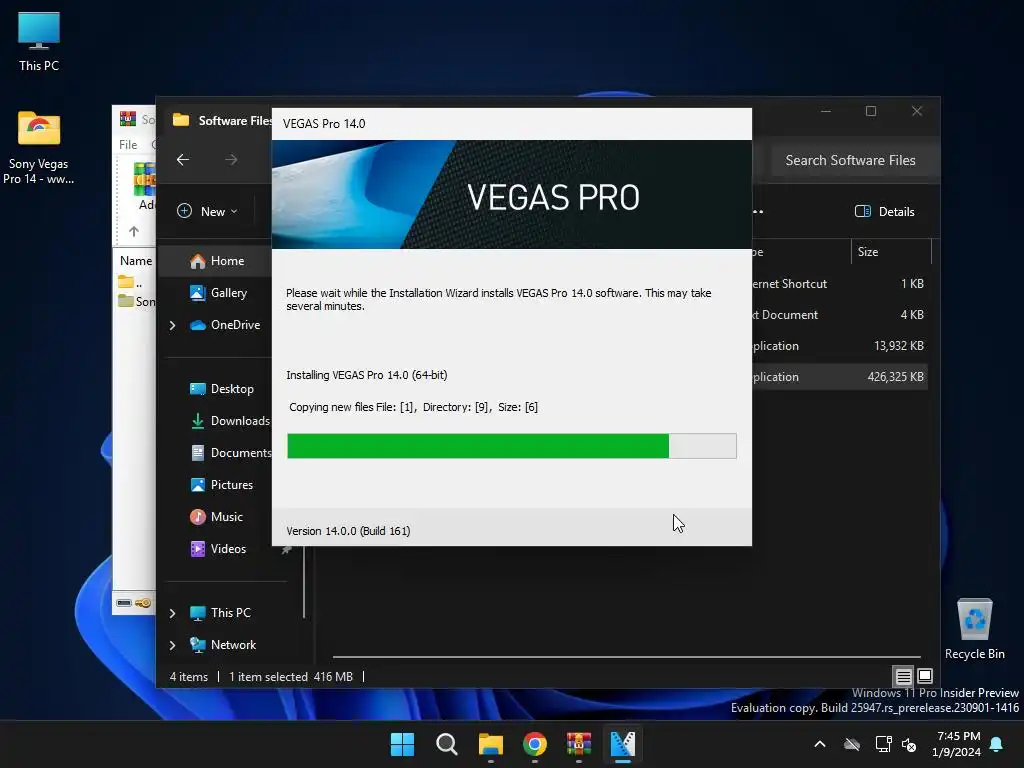Expand the This PC tree node
Image resolution: width=1024 pixels, height=768 pixels.
[172, 613]
